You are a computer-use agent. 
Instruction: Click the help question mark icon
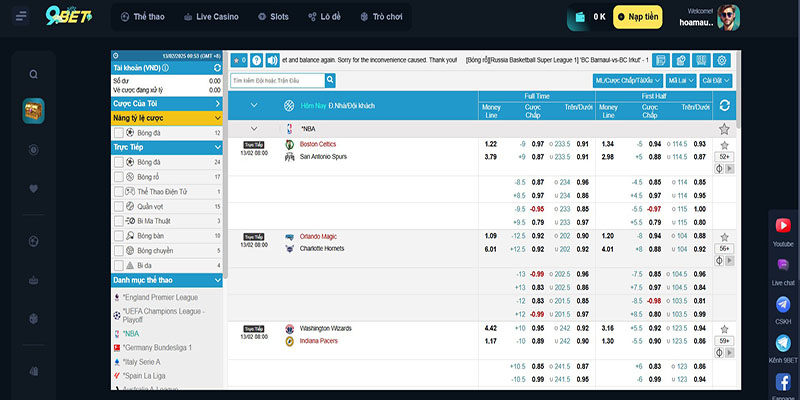tap(256, 60)
